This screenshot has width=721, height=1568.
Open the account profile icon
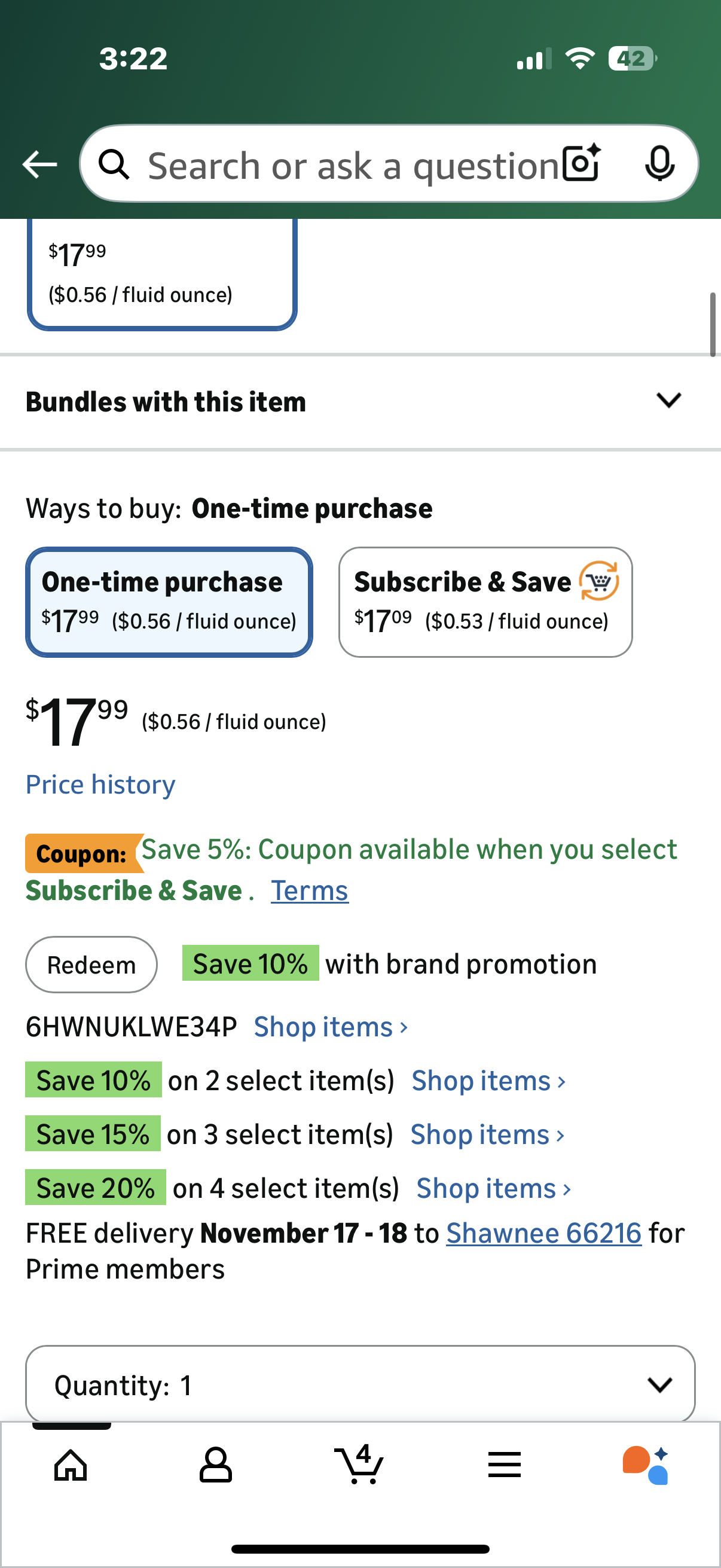click(x=215, y=1465)
